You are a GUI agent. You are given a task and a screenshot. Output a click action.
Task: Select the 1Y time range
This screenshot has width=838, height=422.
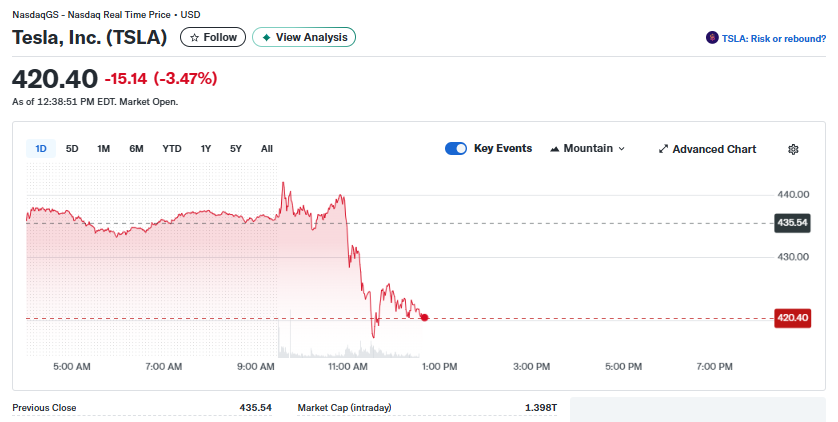coord(205,149)
